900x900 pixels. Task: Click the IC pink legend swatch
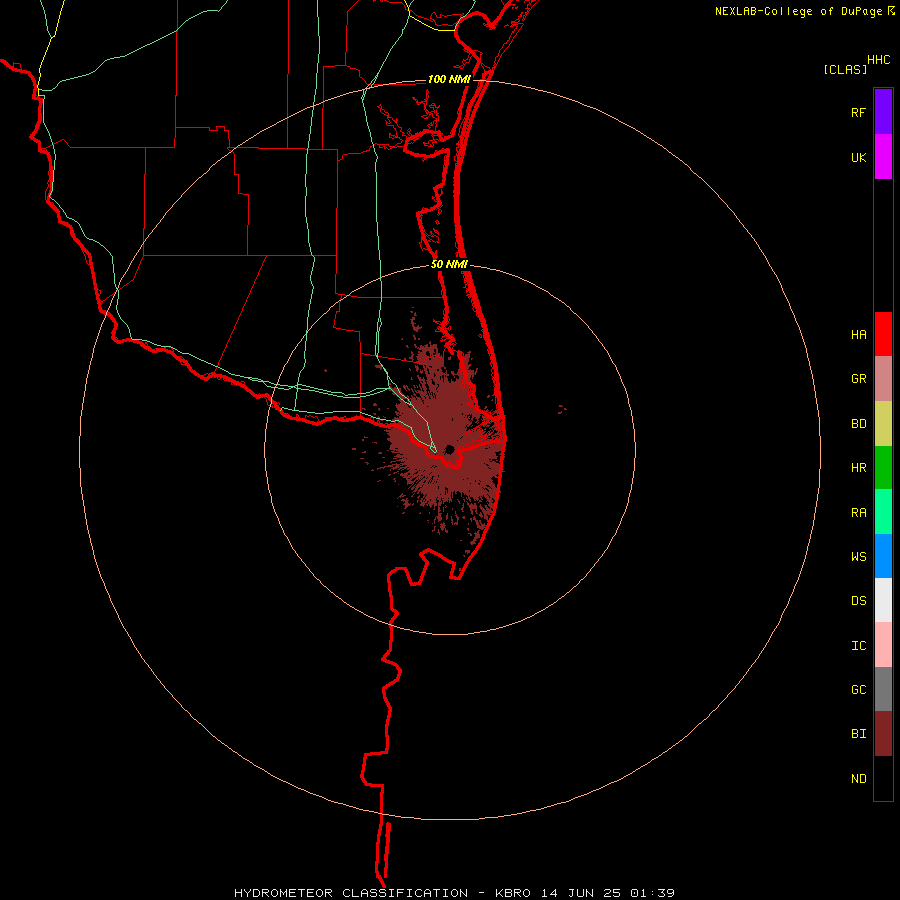pos(883,645)
